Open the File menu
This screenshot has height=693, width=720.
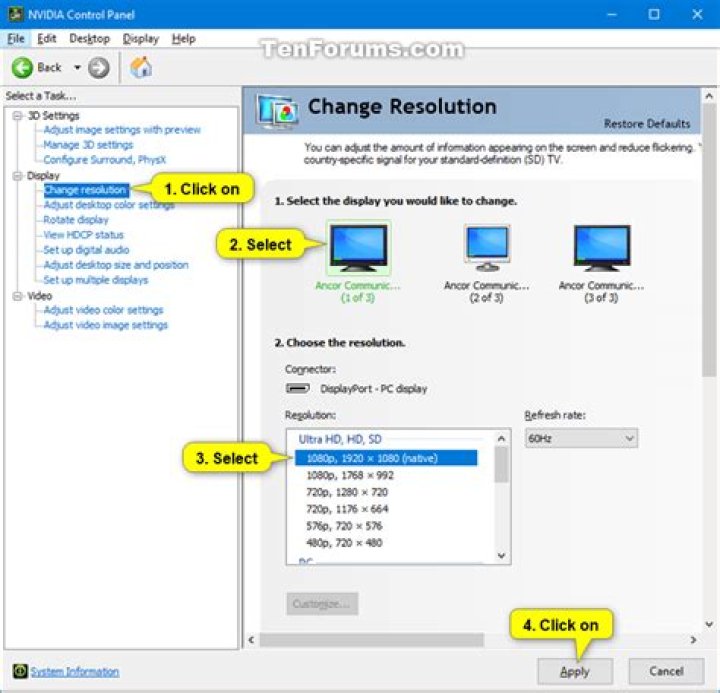click(x=16, y=39)
